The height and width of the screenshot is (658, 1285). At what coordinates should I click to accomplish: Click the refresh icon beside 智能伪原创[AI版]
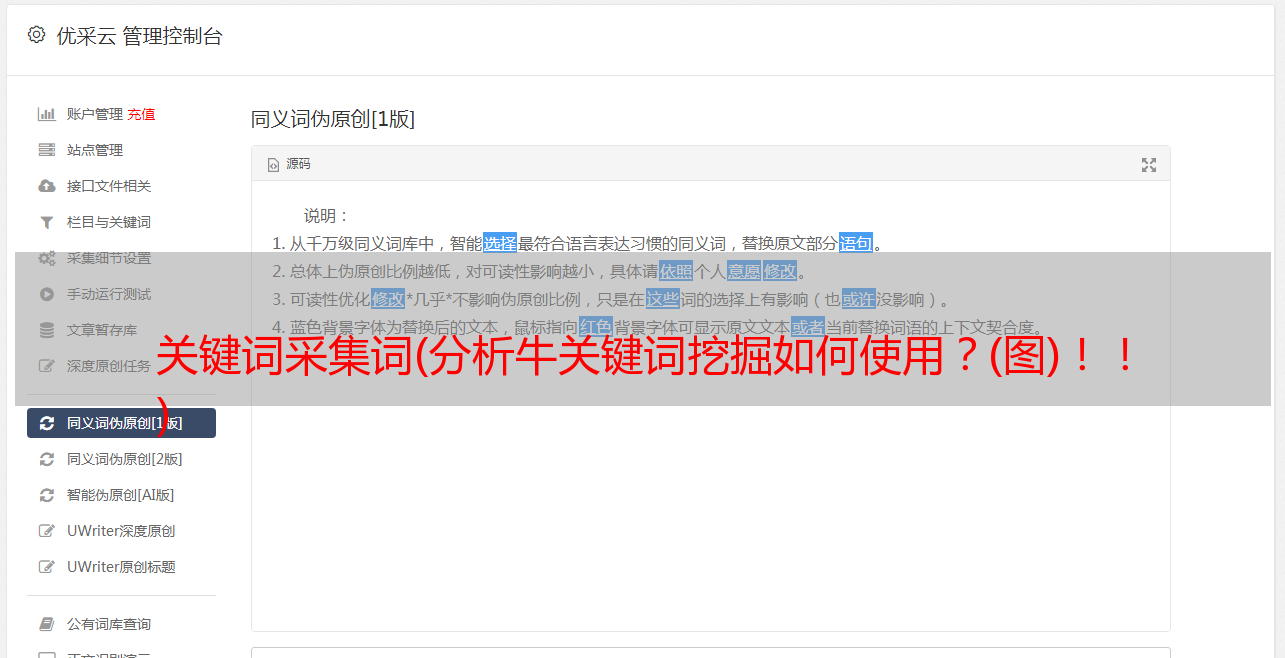[46, 495]
